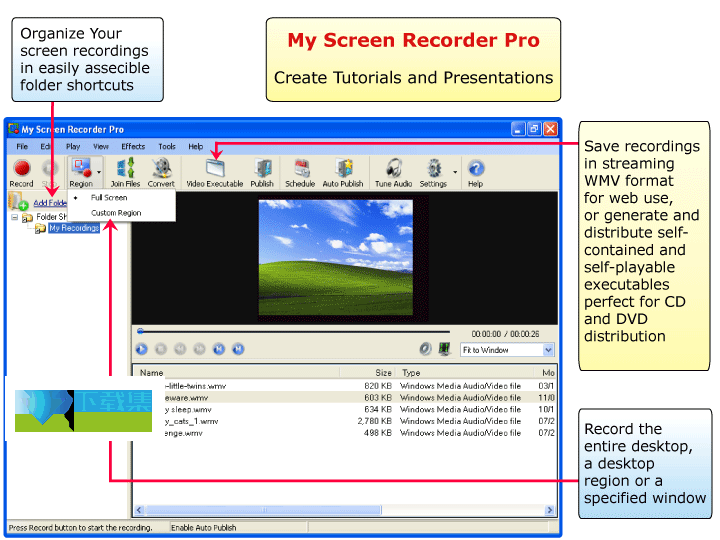The width and height of the screenshot is (720, 540).
Task: Click the fast forward playback button
Action: (x=199, y=349)
